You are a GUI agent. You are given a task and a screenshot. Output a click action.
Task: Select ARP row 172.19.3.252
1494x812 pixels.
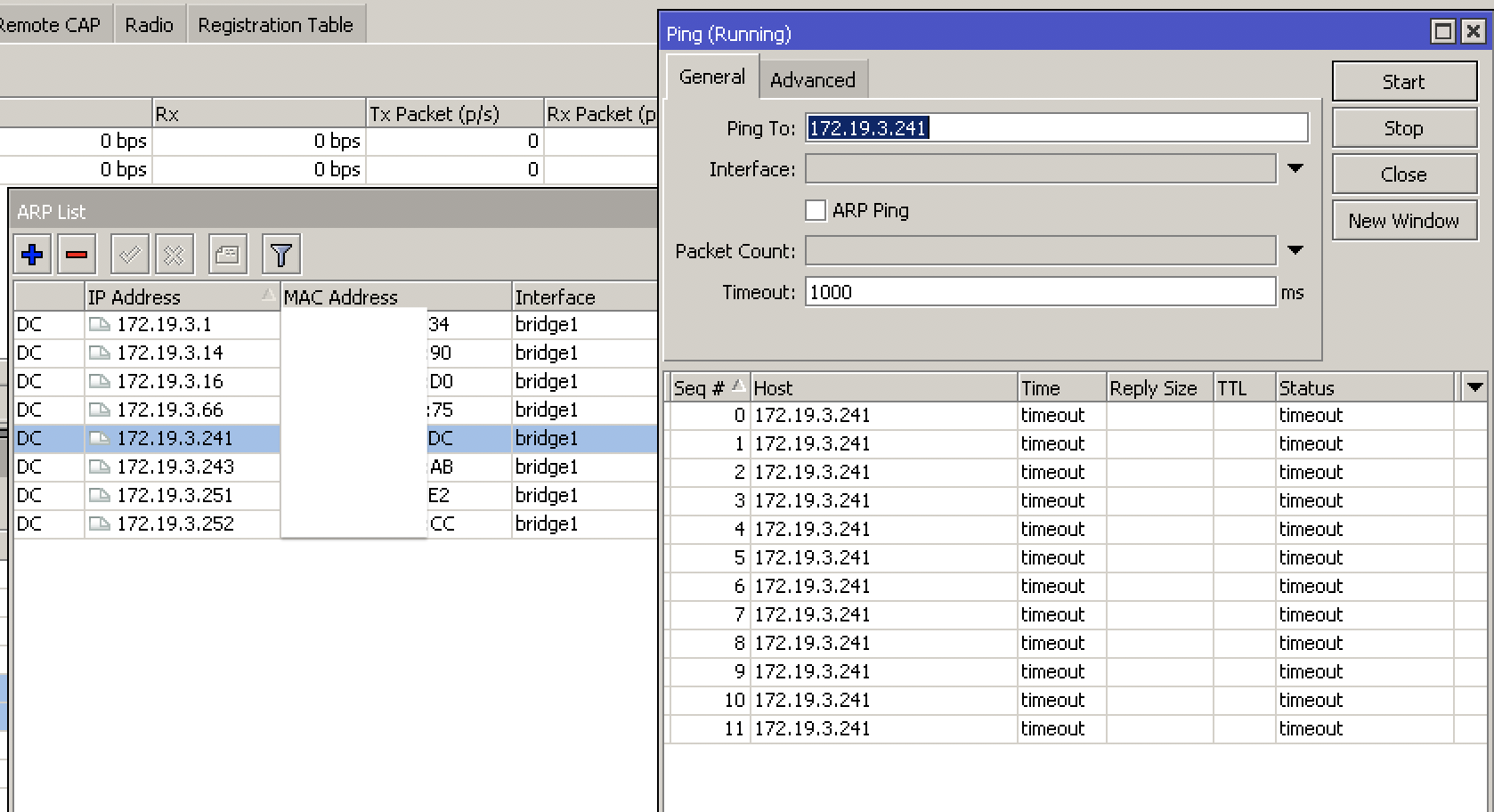click(335, 524)
